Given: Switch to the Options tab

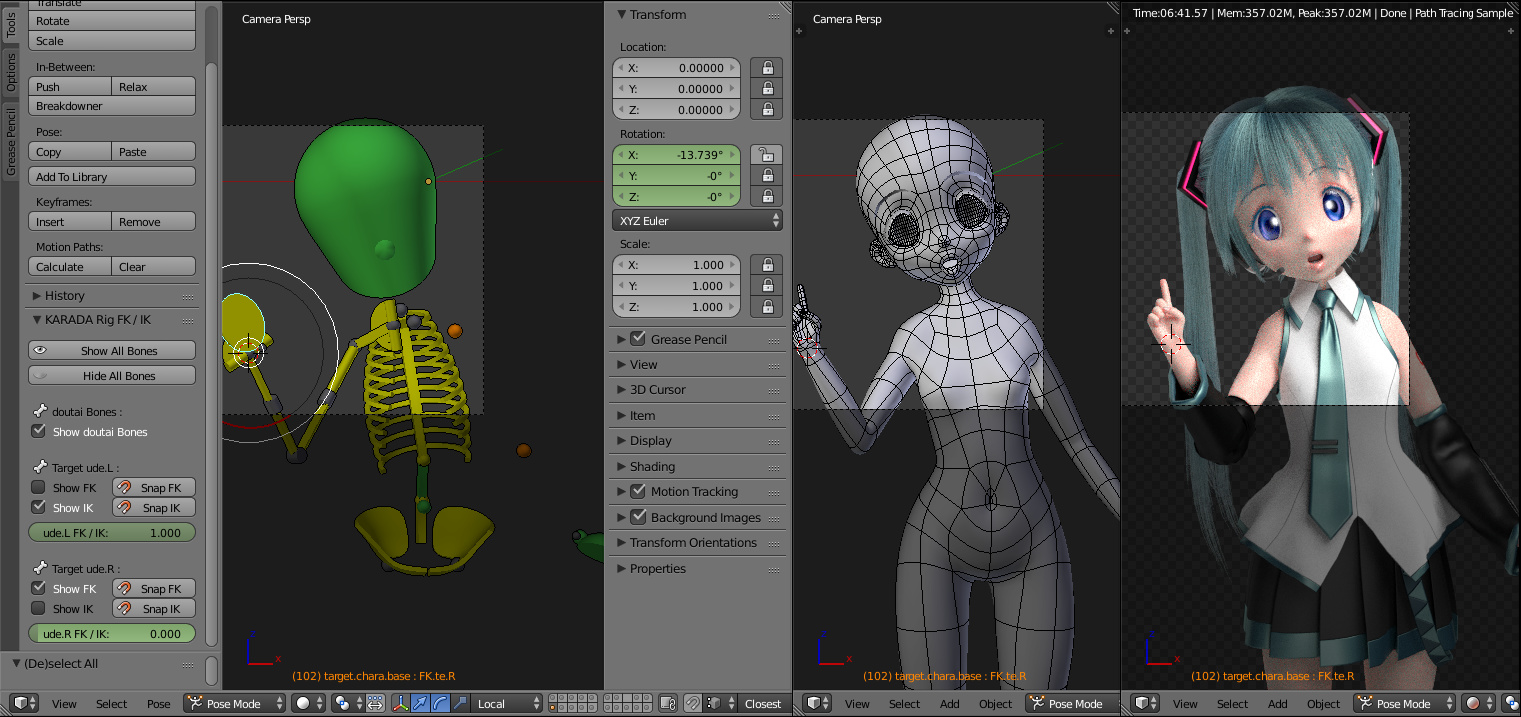Looking at the screenshot, I should click(x=11, y=72).
